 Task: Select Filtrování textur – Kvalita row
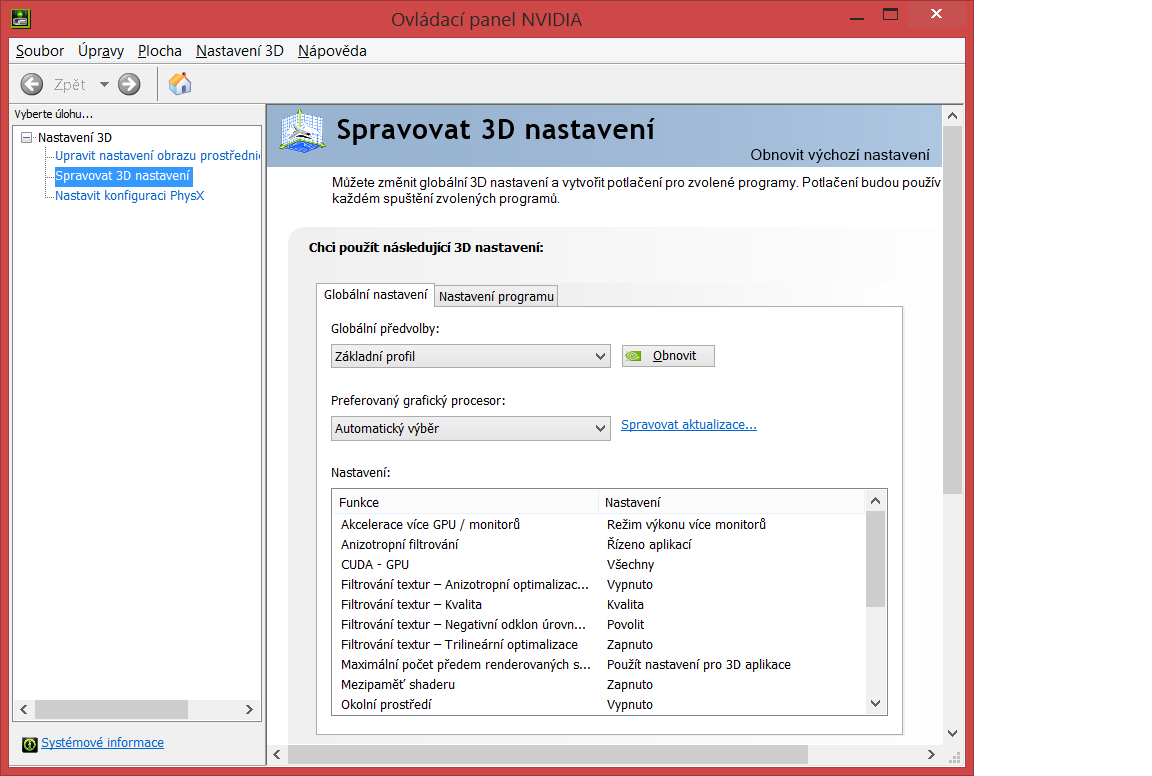click(599, 605)
